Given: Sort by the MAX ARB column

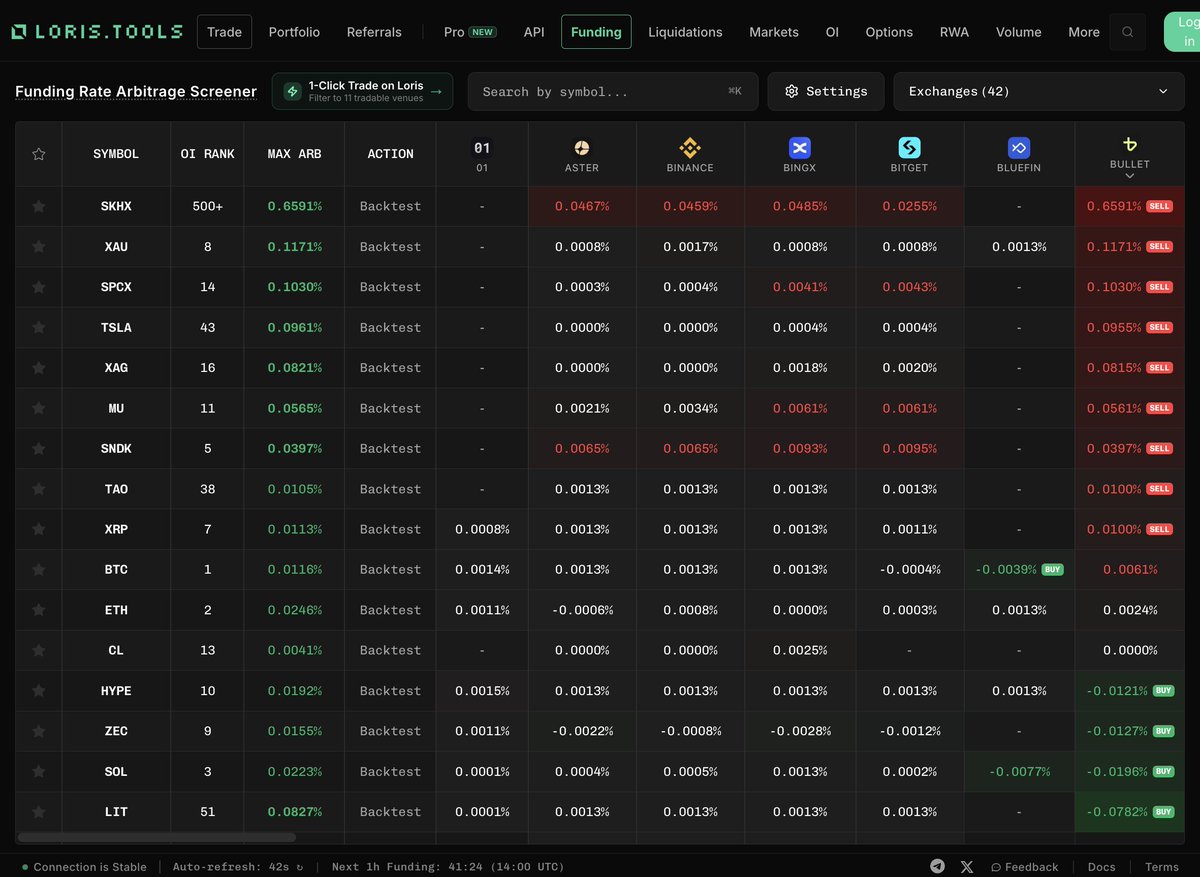Looking at the screenshot, I should [294, 154].
